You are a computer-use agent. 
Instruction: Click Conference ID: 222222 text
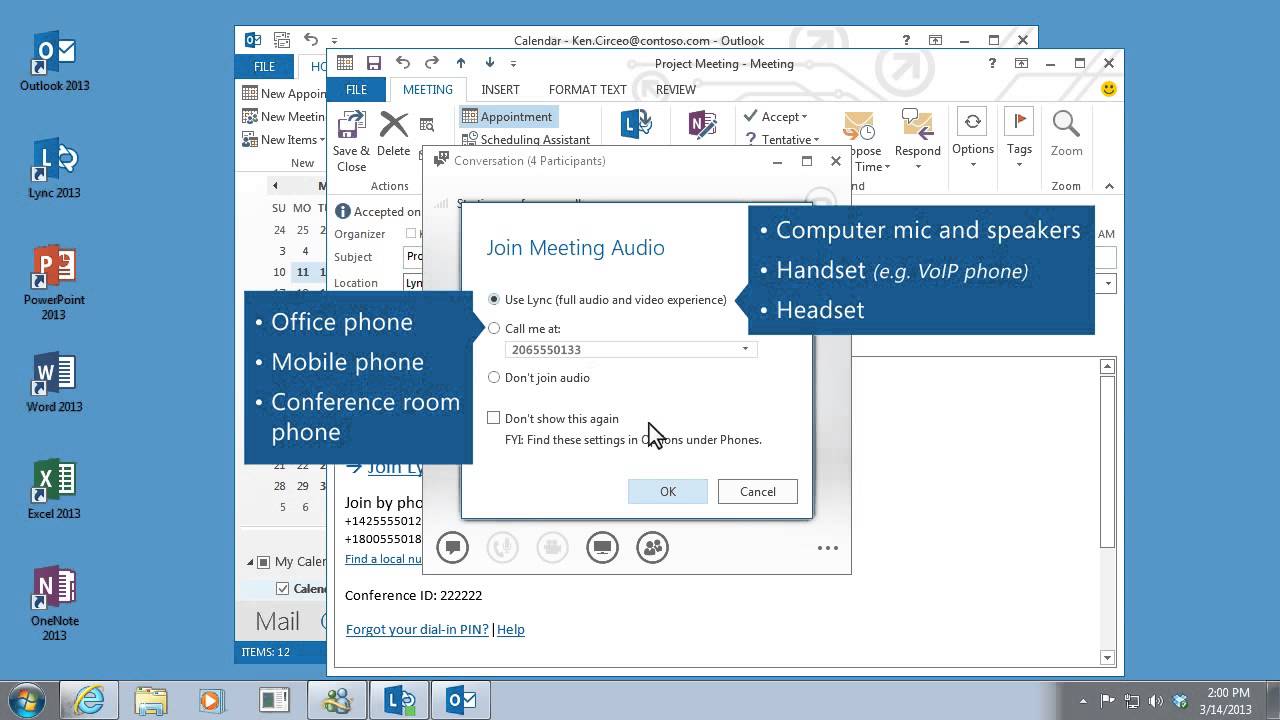click(x=413, y=595)
